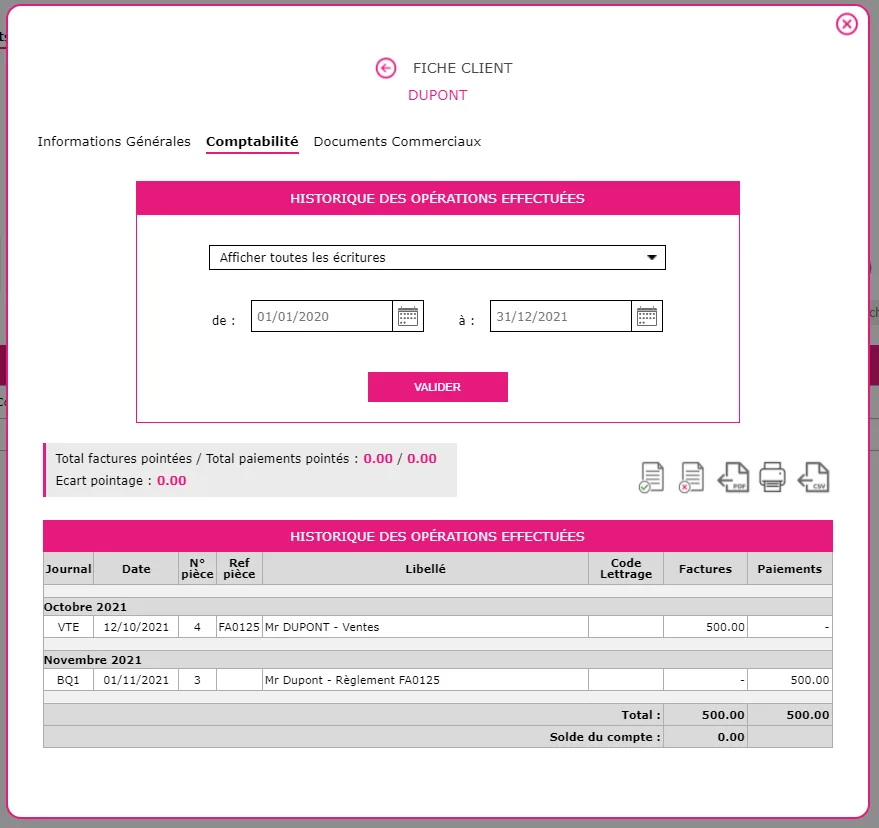
Task: Click the document icon with green checkmark
Action: (x=652, y=477)
